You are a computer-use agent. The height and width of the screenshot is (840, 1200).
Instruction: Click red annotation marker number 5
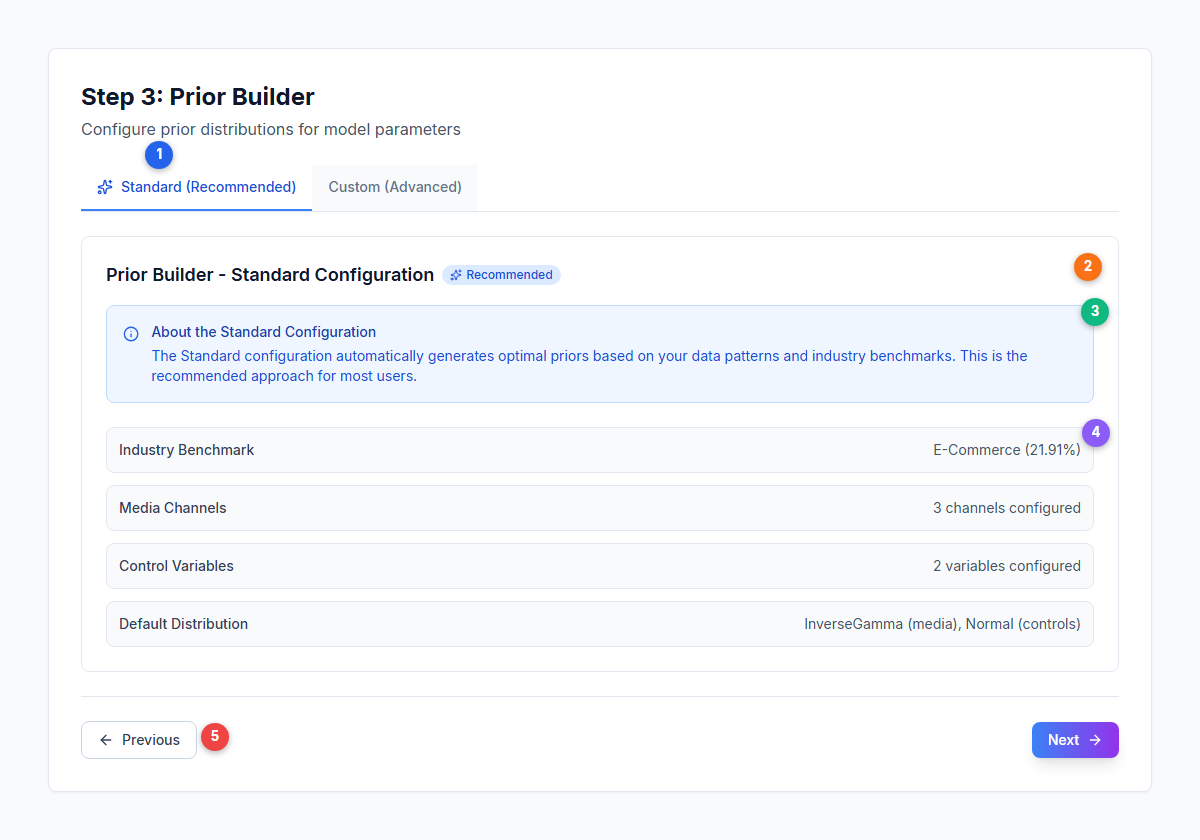[x=215, y=736]
